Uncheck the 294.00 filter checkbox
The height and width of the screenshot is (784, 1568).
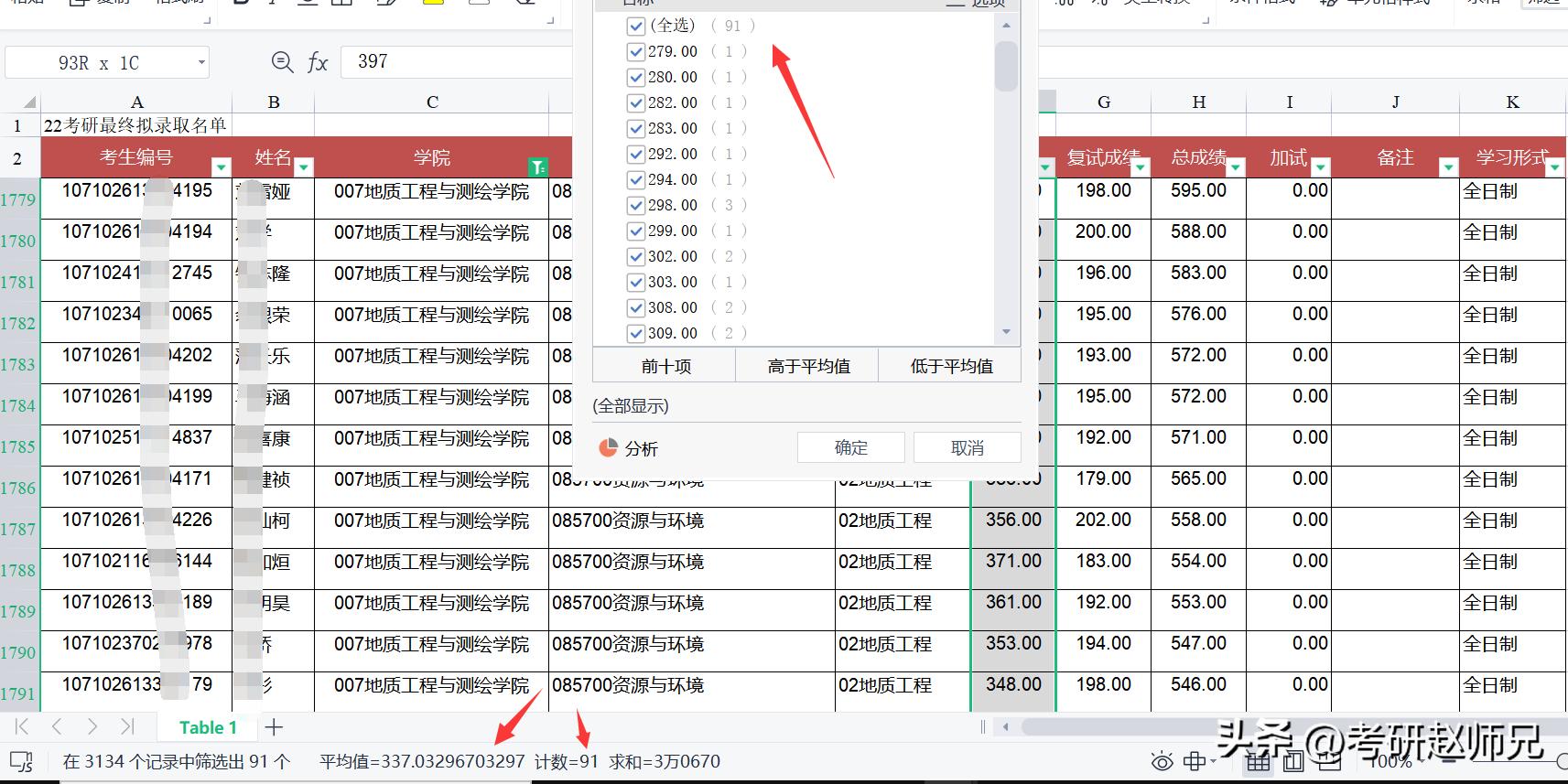coord(636,179)
